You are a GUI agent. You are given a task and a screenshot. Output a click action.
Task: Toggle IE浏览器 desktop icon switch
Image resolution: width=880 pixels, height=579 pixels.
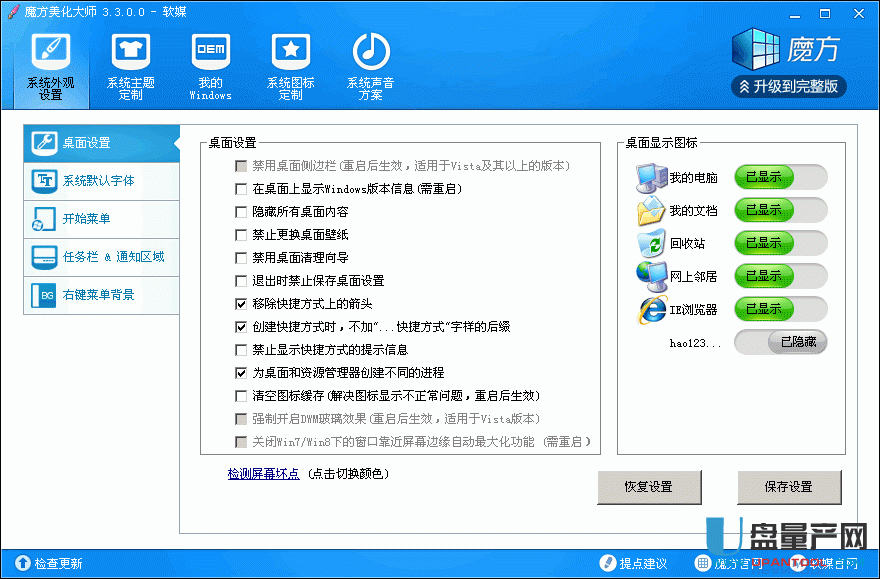pos(781,309)
